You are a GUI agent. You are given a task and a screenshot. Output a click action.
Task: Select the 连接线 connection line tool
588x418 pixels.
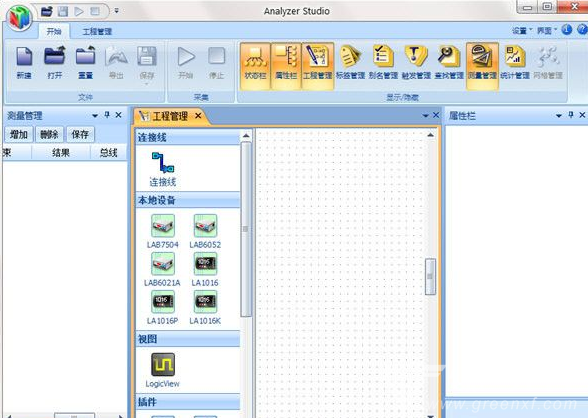(163, 169)
